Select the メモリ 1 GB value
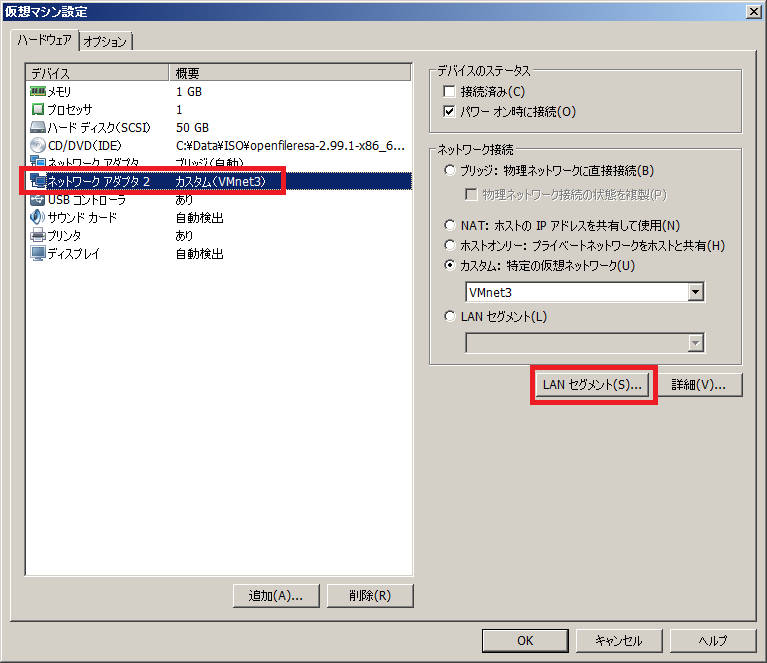Image resolution: width=767 pixels, height=663 pixels. click(189, 92)
